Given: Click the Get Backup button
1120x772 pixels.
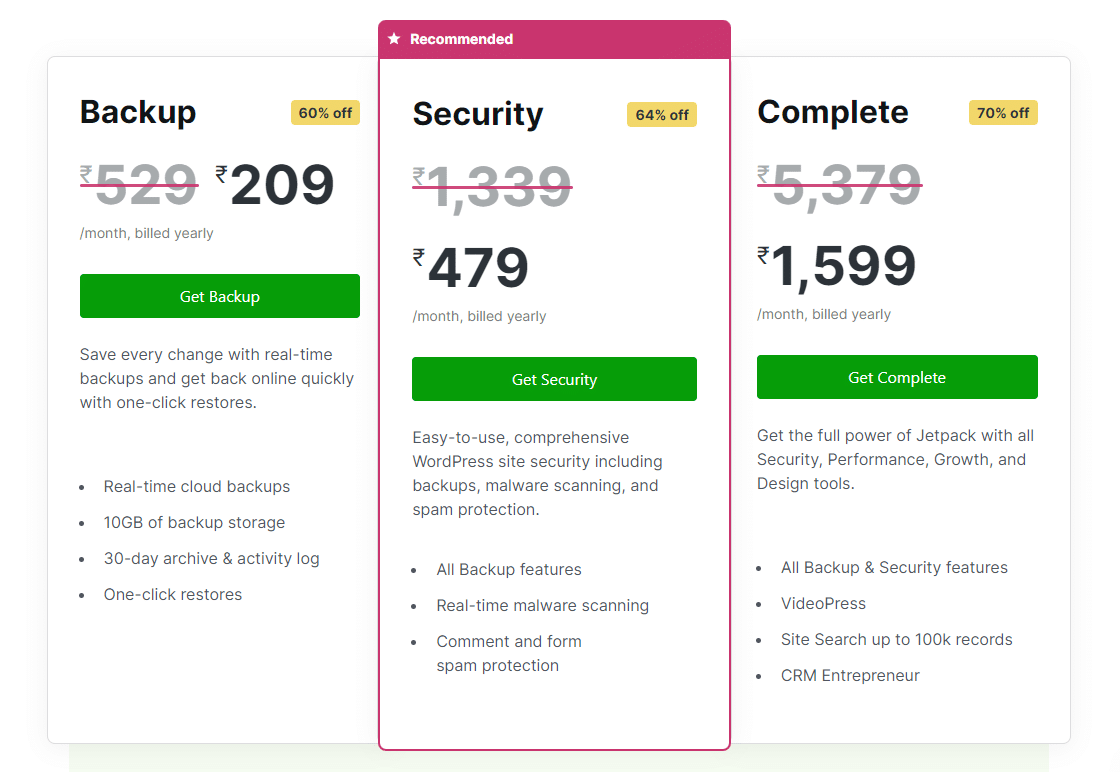Looking at the screenshot, I should coord(219,296).
